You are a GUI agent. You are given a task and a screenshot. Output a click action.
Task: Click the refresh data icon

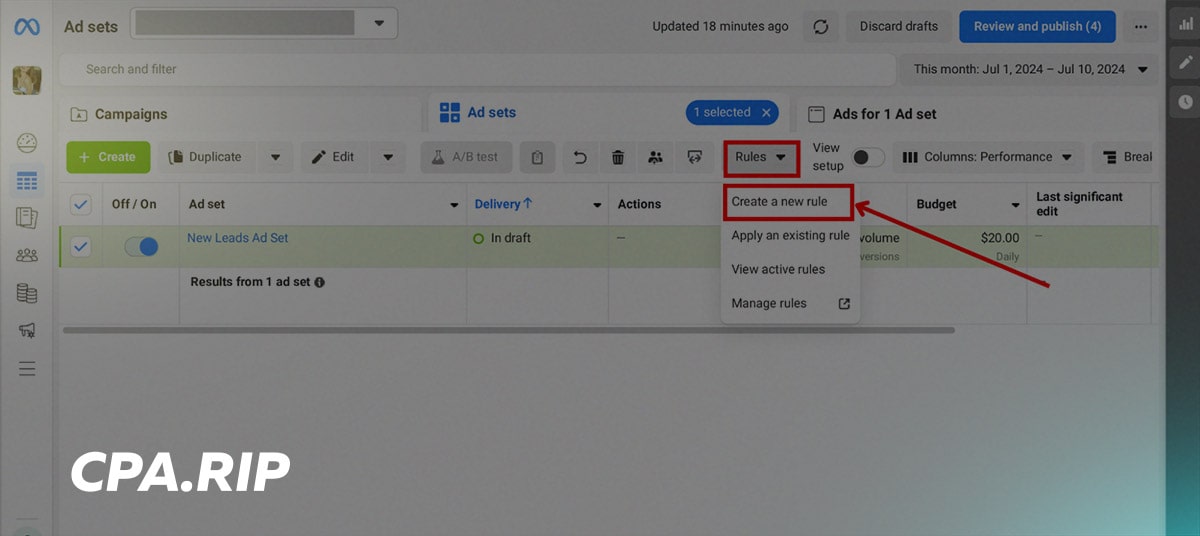pos(821,27)
